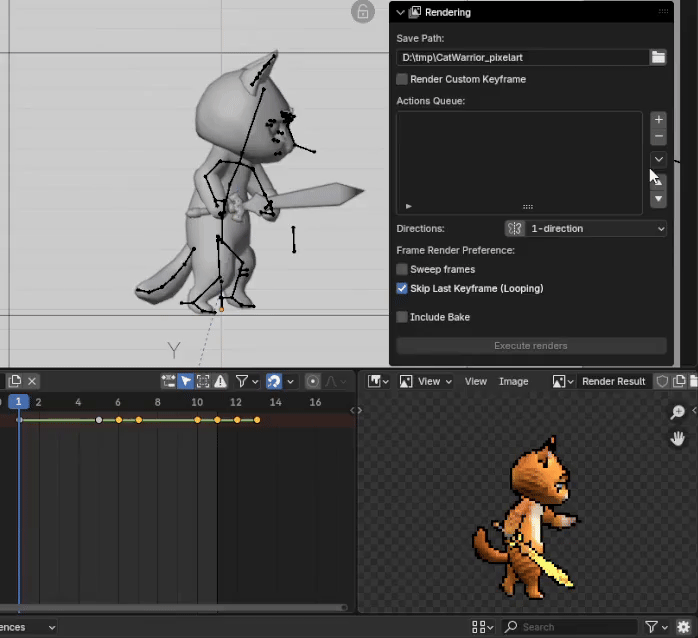Move the queue item down with the arrow
Screen dimensions: 698x638
click(x=658, y=200)
